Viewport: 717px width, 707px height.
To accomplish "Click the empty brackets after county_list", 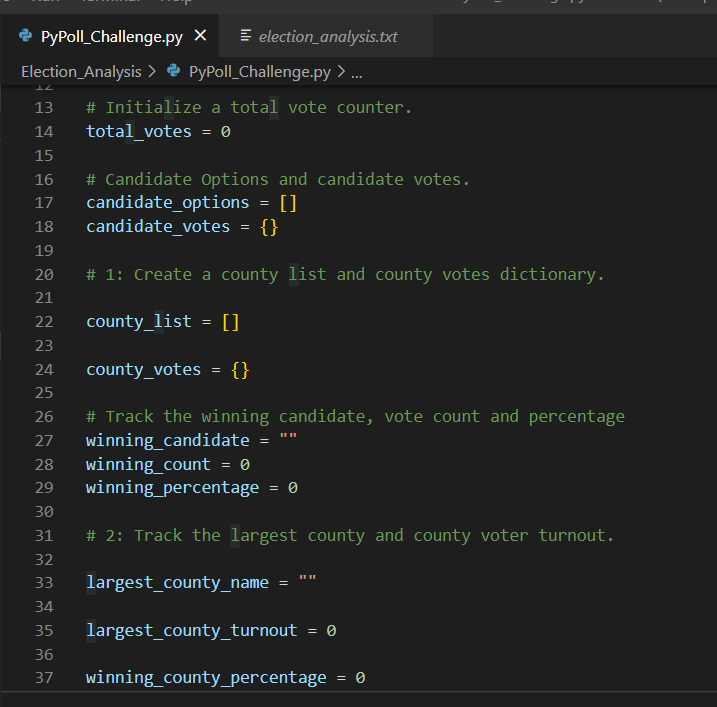I will 230,322.
